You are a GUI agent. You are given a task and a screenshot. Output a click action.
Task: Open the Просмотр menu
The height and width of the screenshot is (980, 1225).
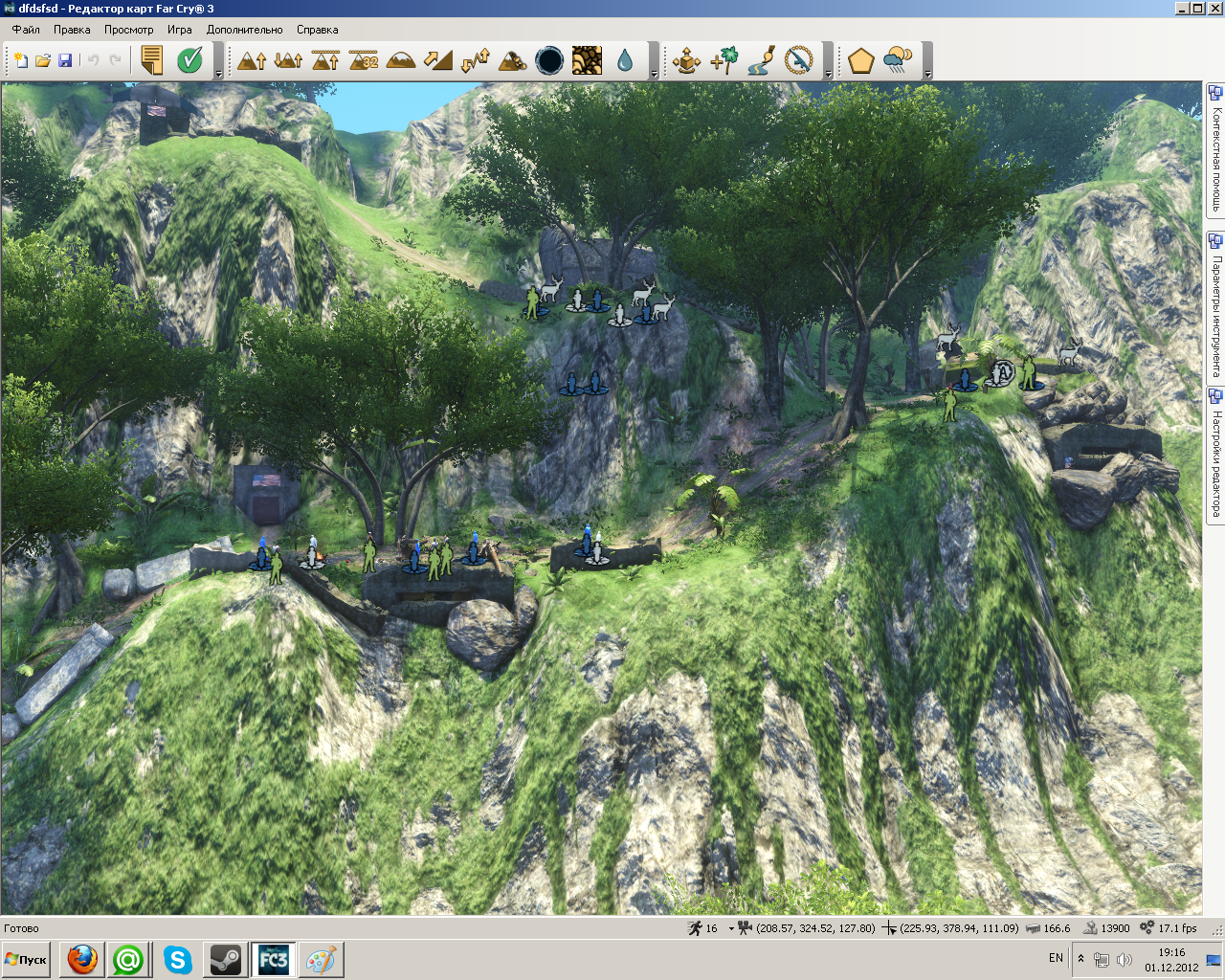tap(128, 30)
